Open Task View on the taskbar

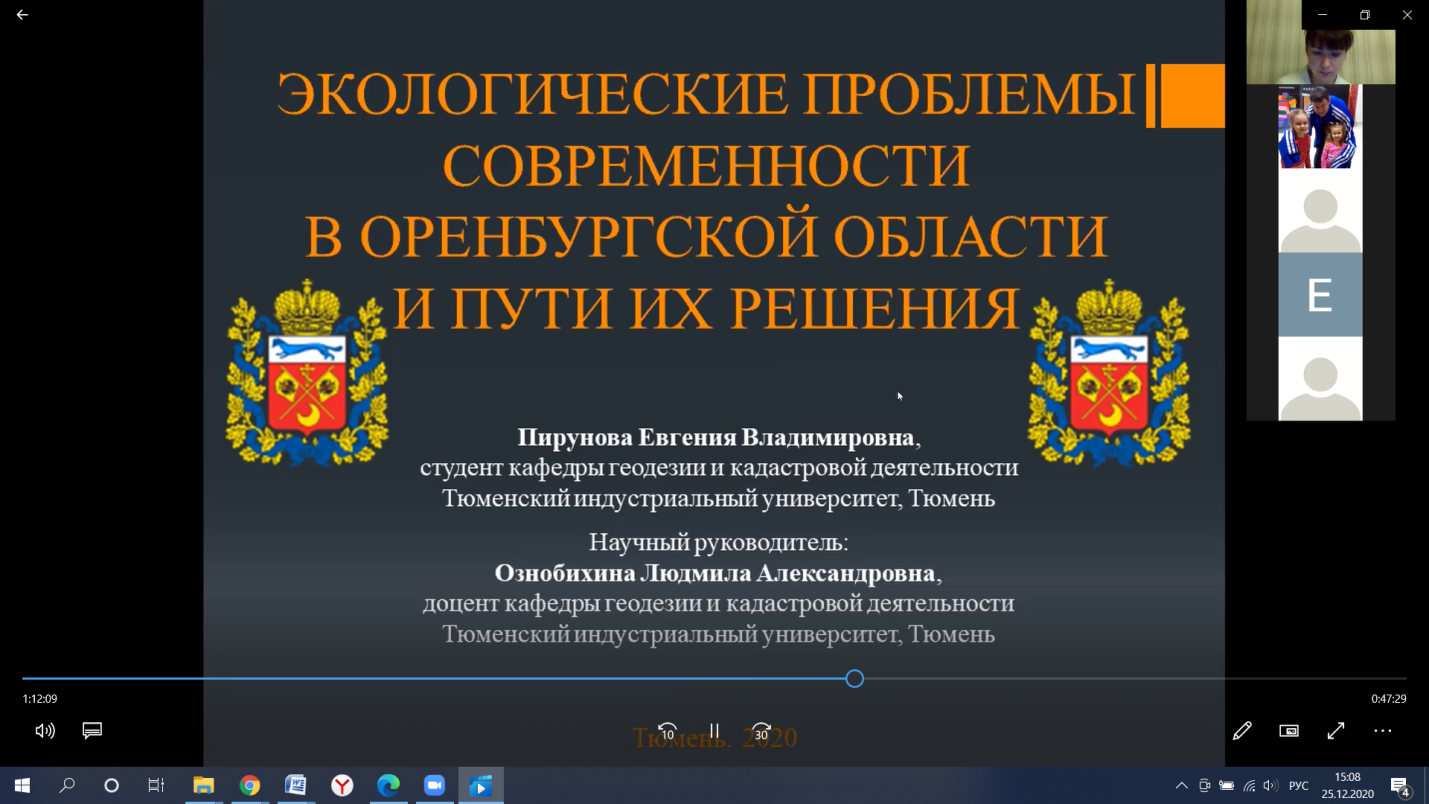156,786
